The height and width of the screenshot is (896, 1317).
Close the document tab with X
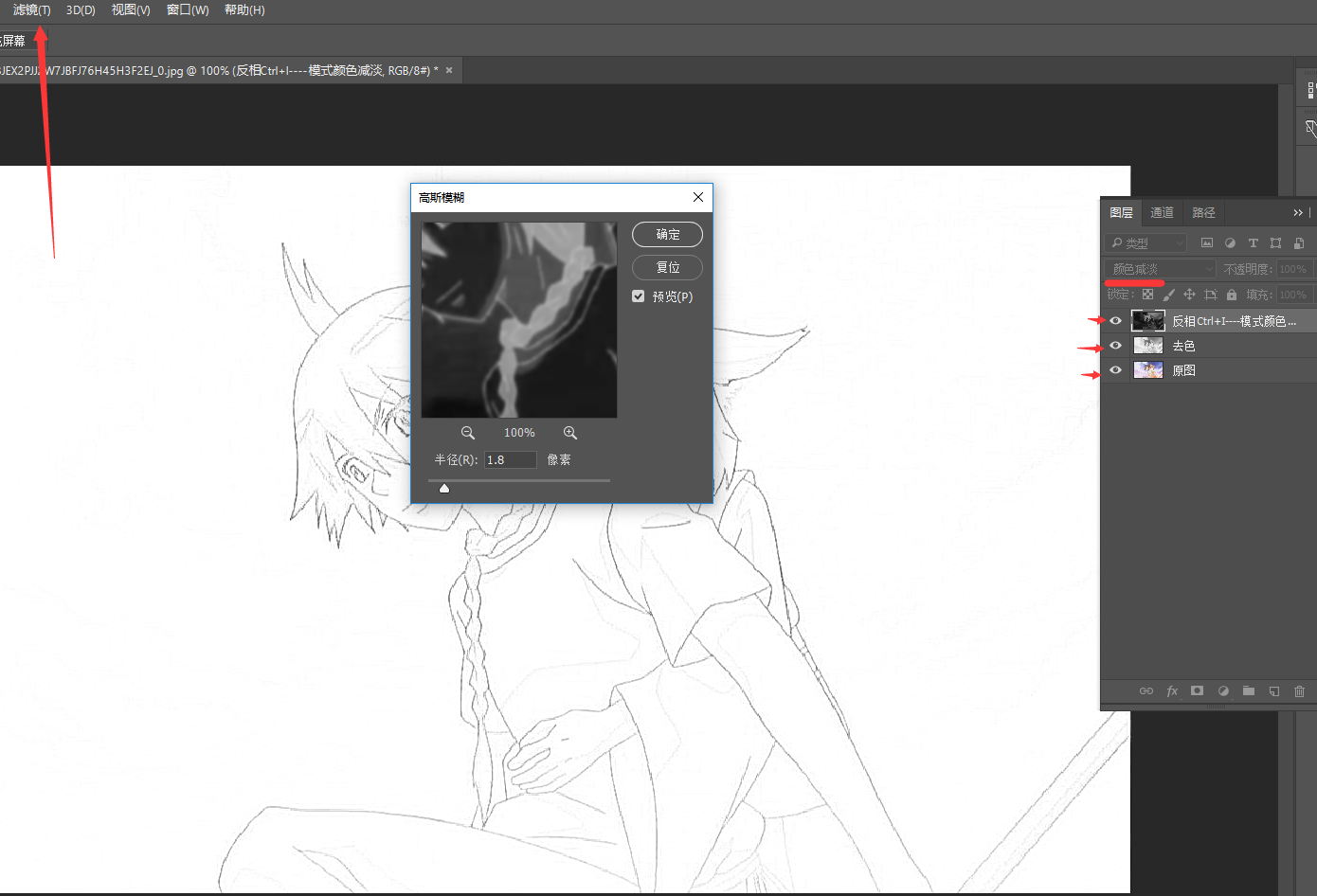[x=449, y=70]
